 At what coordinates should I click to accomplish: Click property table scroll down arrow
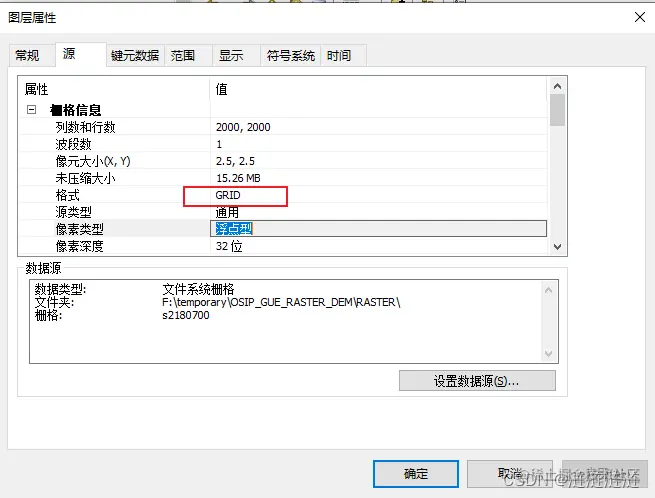(x=557, y=246)
